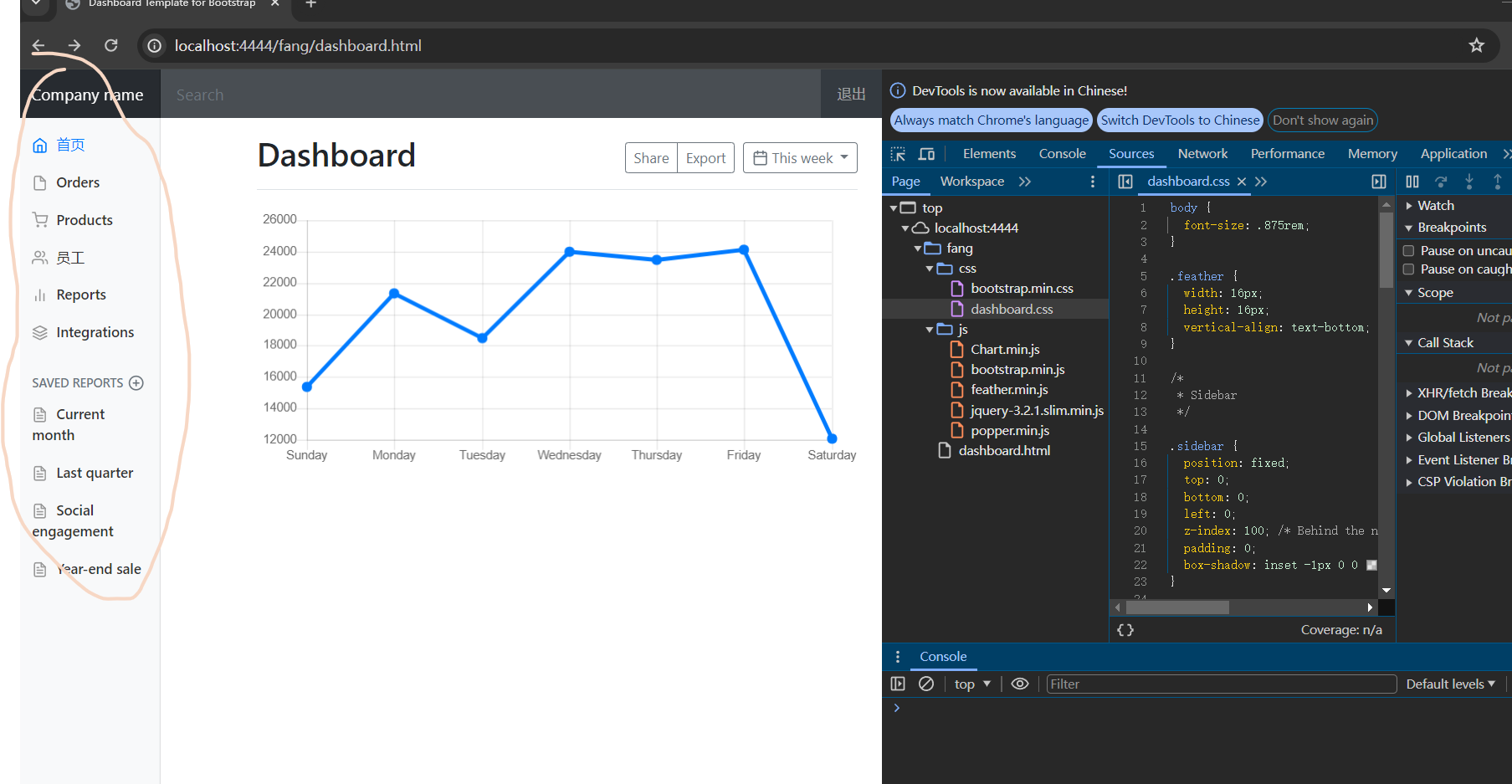Open the Orders sidebar link
The height and width of the screenshot is (784, 1512).
(x=78, y=182)
